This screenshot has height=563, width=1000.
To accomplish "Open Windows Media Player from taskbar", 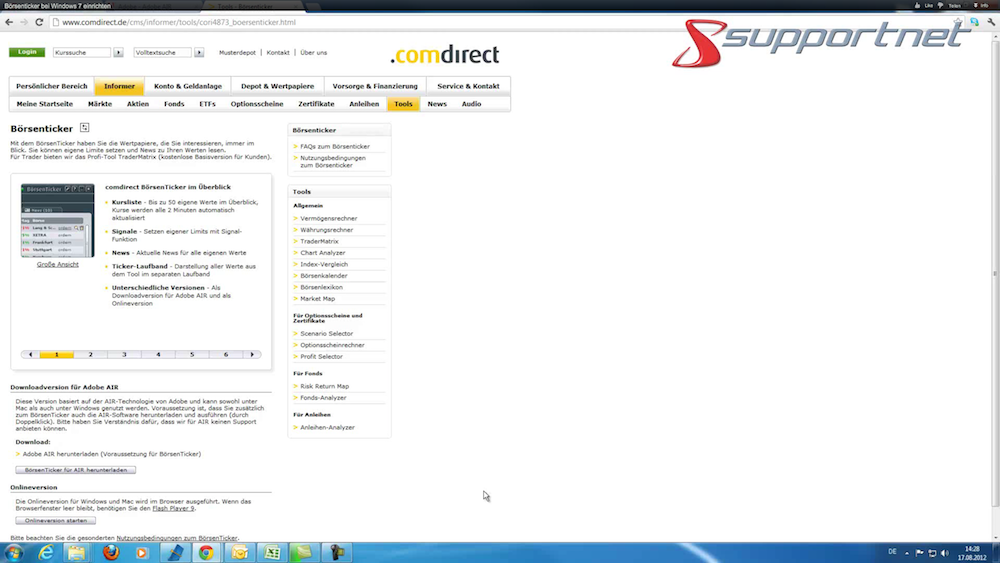I will 142,552.
